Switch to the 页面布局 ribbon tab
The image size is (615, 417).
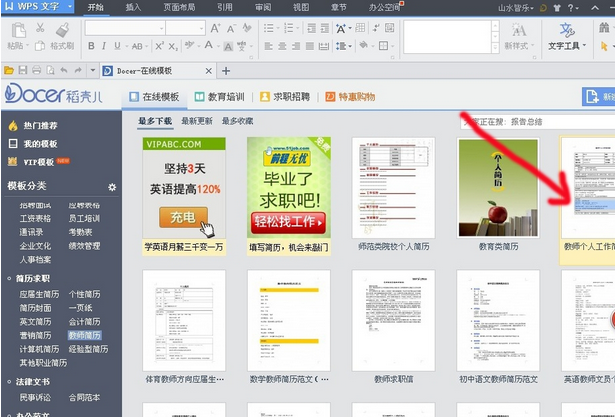coord(179,7)
